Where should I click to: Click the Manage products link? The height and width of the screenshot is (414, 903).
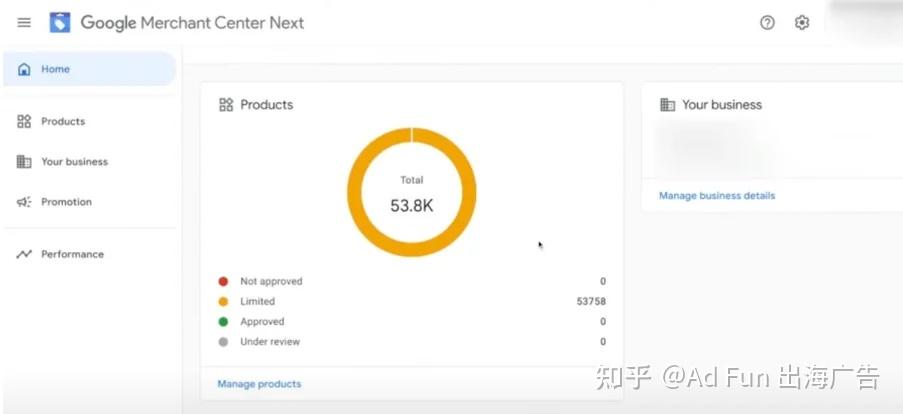pos(259,383)
